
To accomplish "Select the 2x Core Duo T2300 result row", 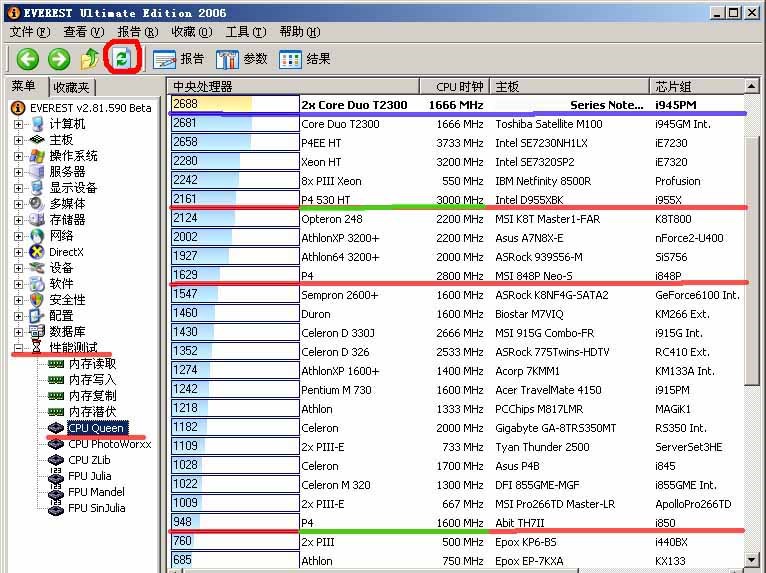I will [x=457, y=105].
